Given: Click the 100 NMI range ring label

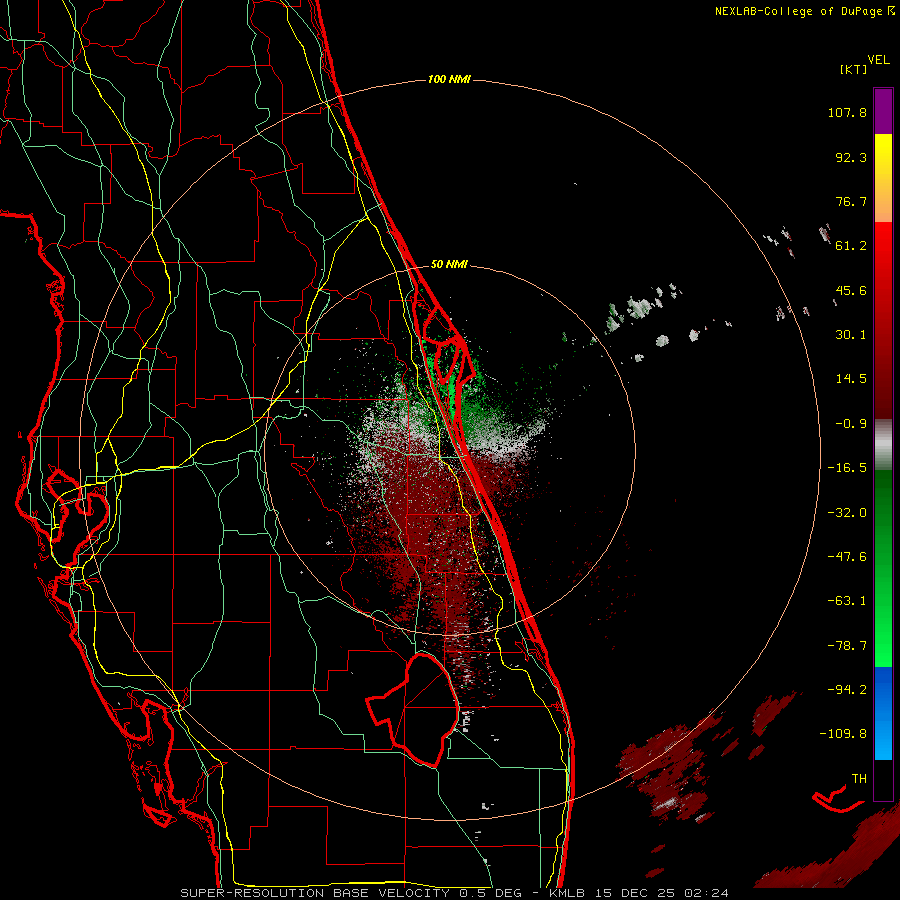Looking at the screenshot, I should tap(449, 79).
